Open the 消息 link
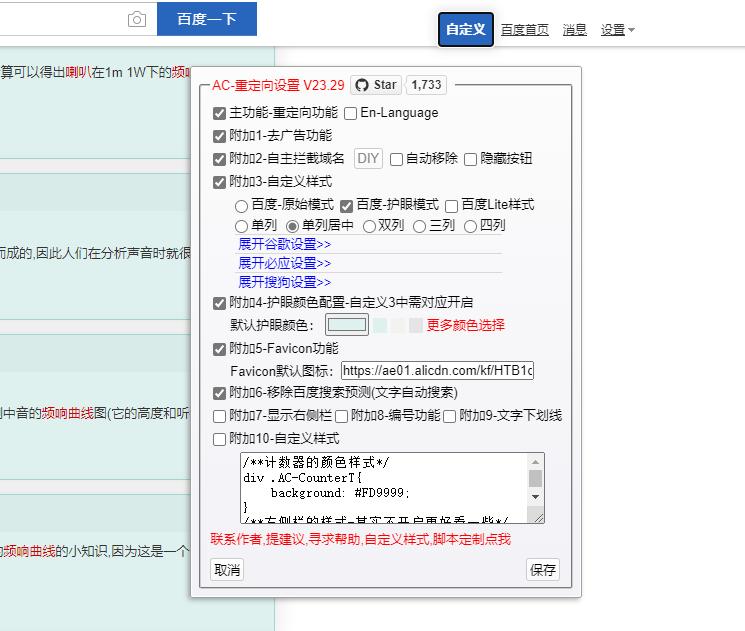 pos(574,30)
